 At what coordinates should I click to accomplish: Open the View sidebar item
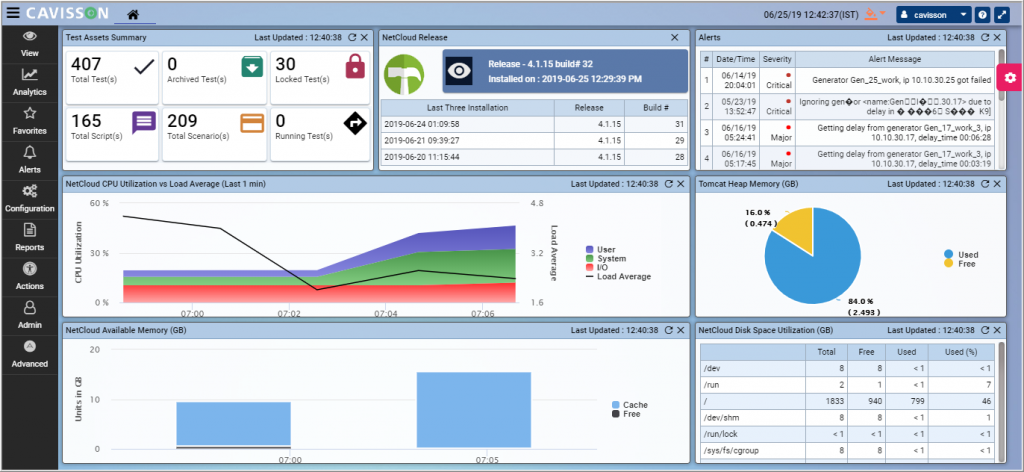[x=29, y=44]
